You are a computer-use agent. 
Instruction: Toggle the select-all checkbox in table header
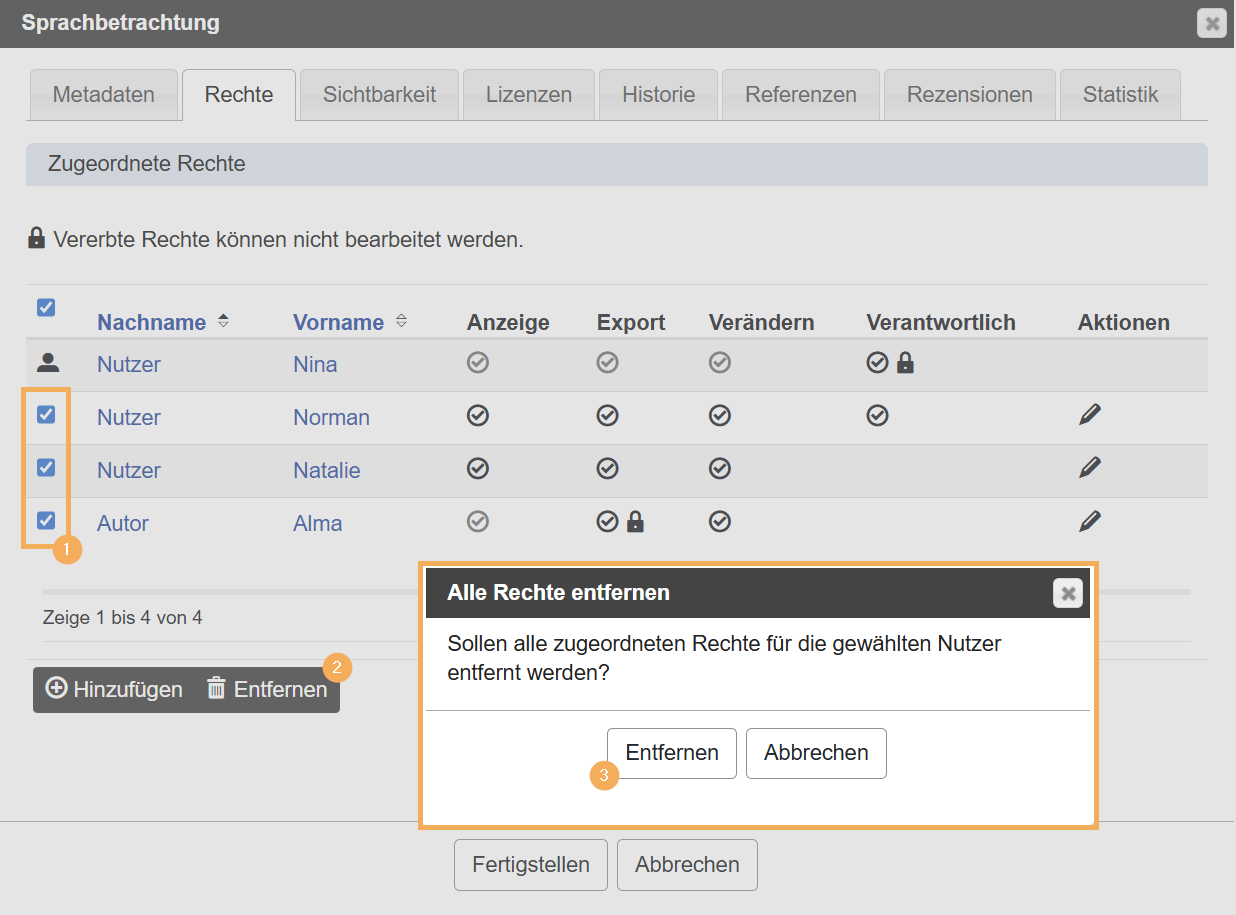coord(46,308)
